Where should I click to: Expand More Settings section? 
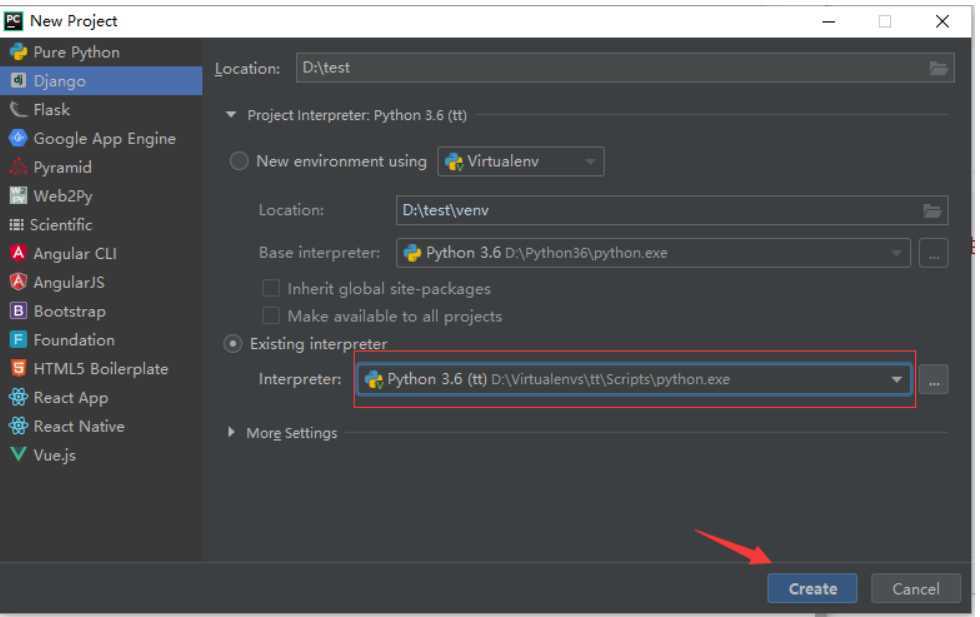(x=231, y=433)
